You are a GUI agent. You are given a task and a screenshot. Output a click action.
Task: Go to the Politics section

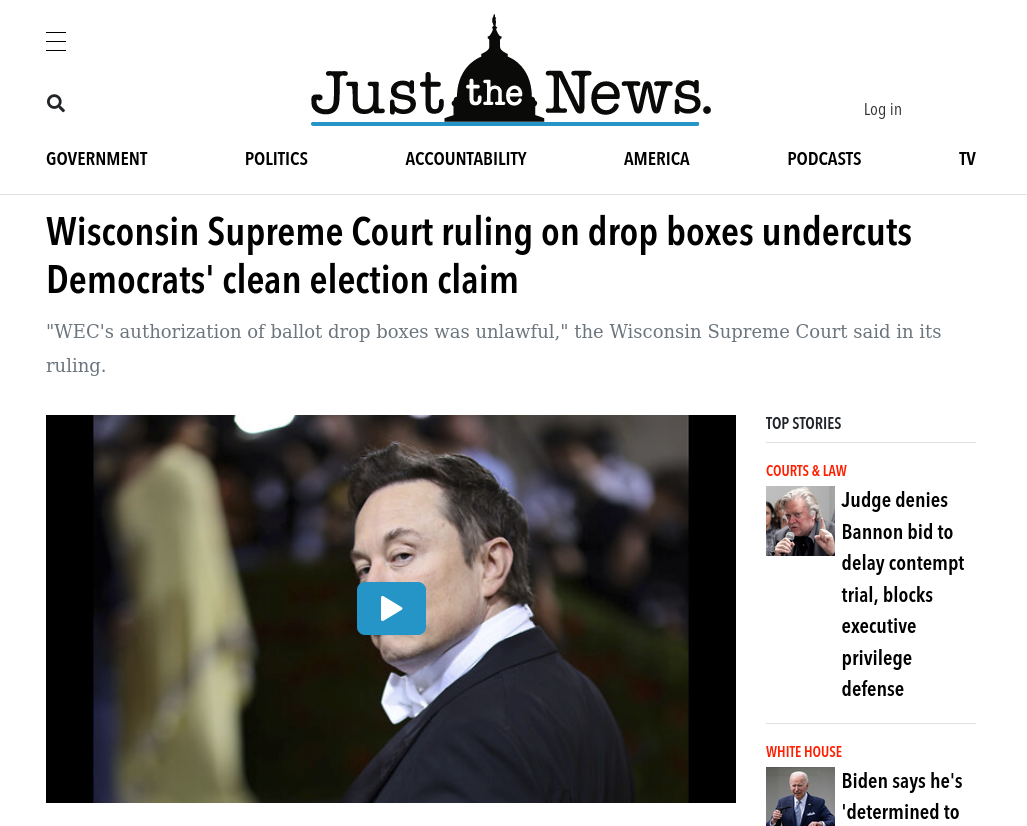pyautogui.click(x=276, y=159)
